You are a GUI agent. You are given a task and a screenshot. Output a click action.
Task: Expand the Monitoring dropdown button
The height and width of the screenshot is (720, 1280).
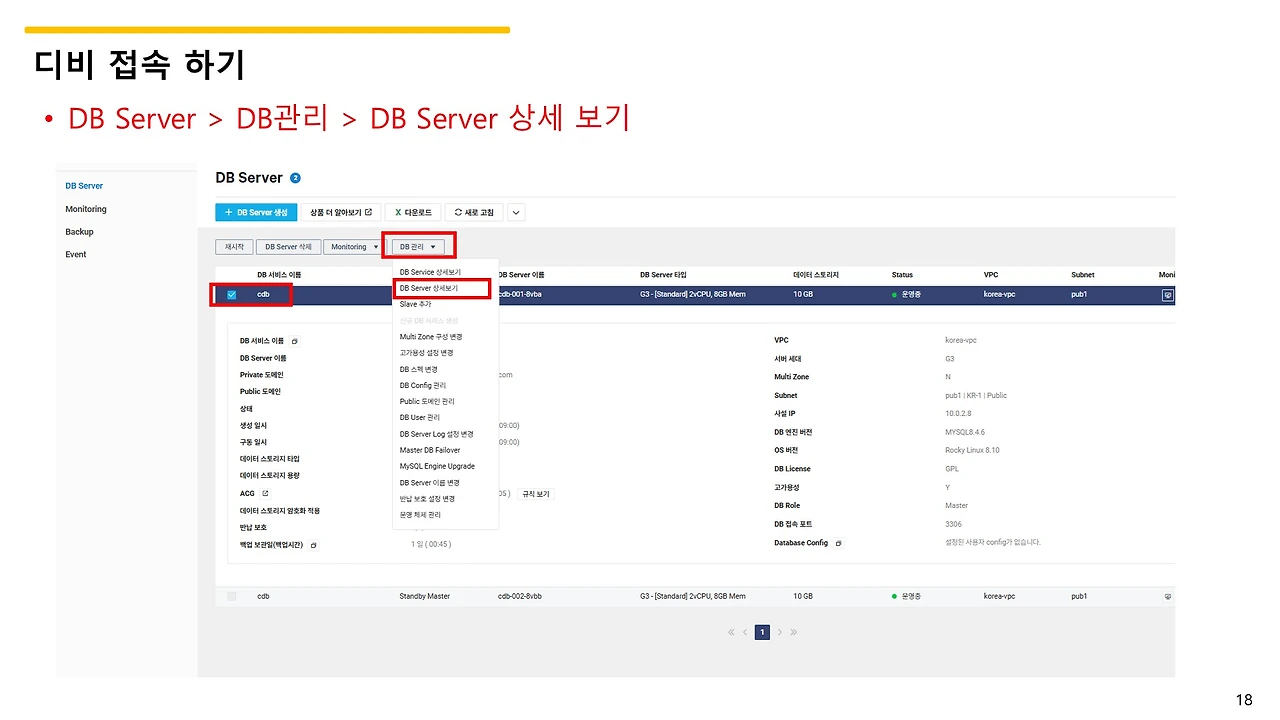coord(355,246)
